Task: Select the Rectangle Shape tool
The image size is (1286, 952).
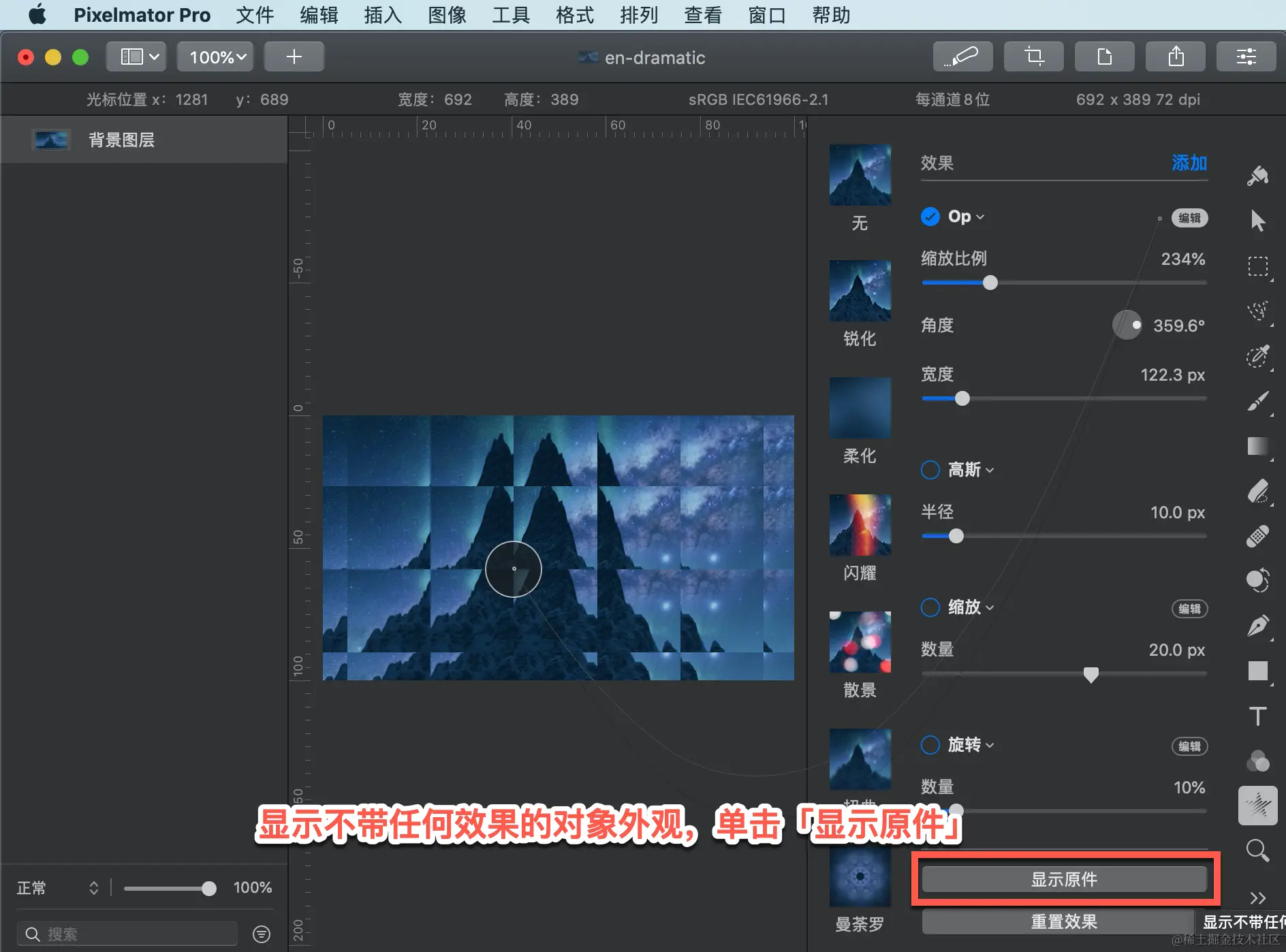Action: tap(1257, 671)
